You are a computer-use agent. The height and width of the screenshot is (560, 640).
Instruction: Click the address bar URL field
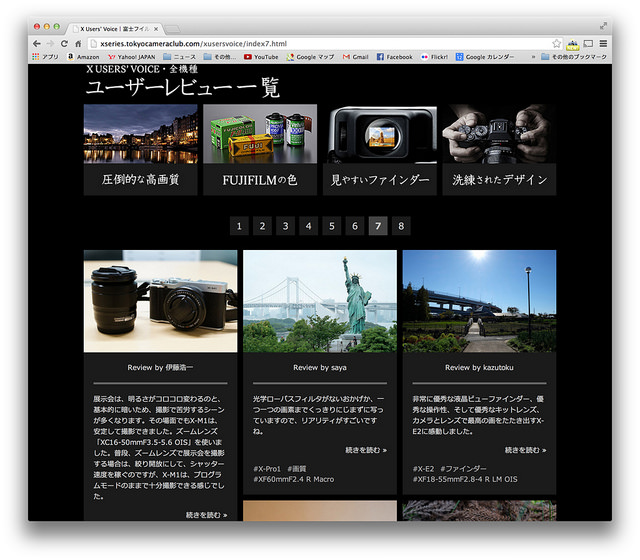[x=300, y=44]
